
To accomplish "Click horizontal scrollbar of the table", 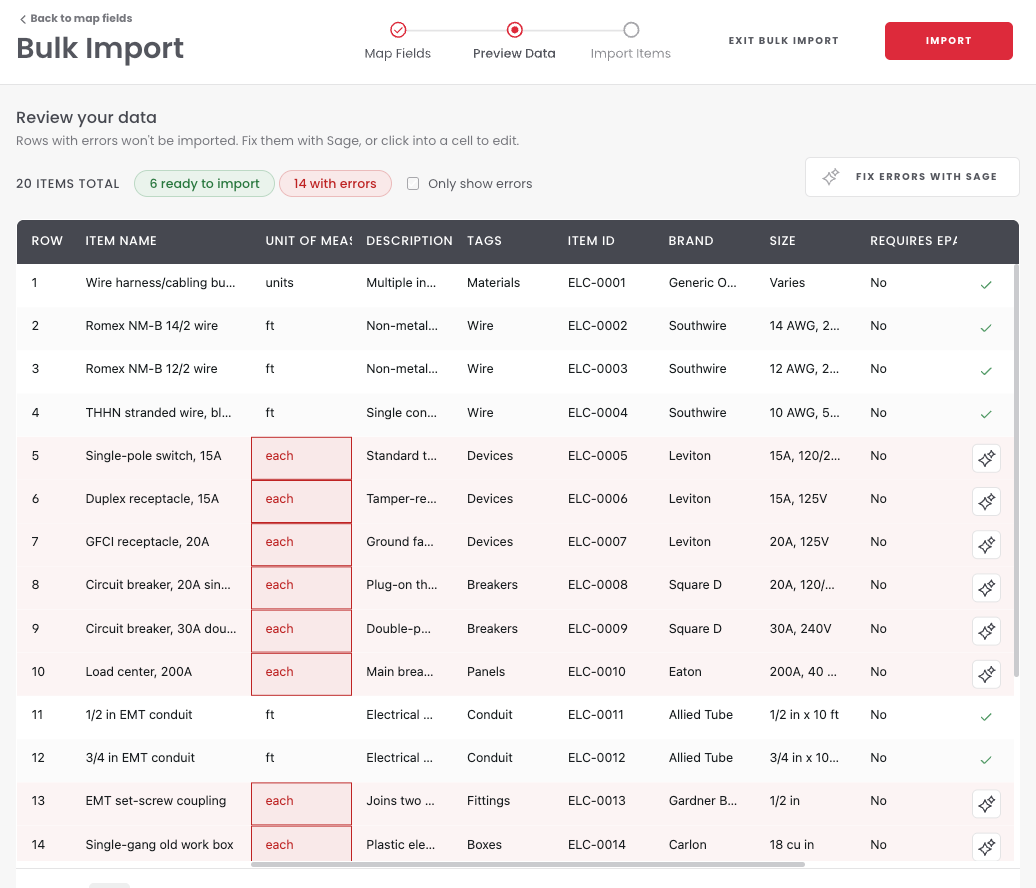I will pos(528,864).
